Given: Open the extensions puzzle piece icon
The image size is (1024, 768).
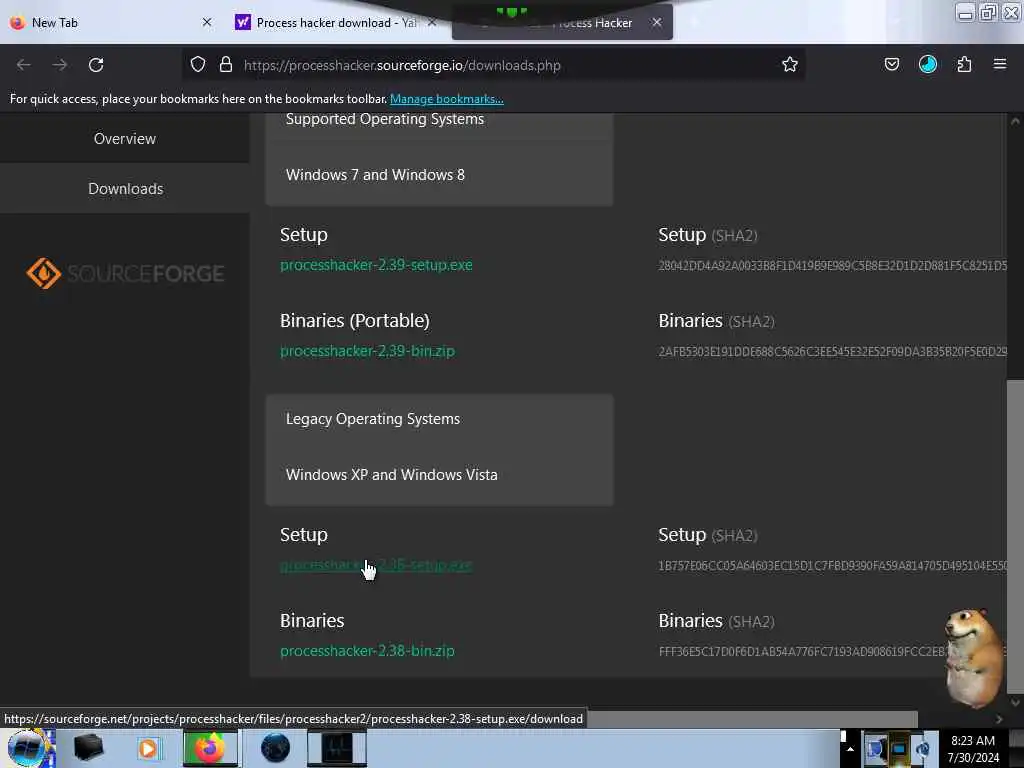Looking at the screenshot, I should click(964, 64).
